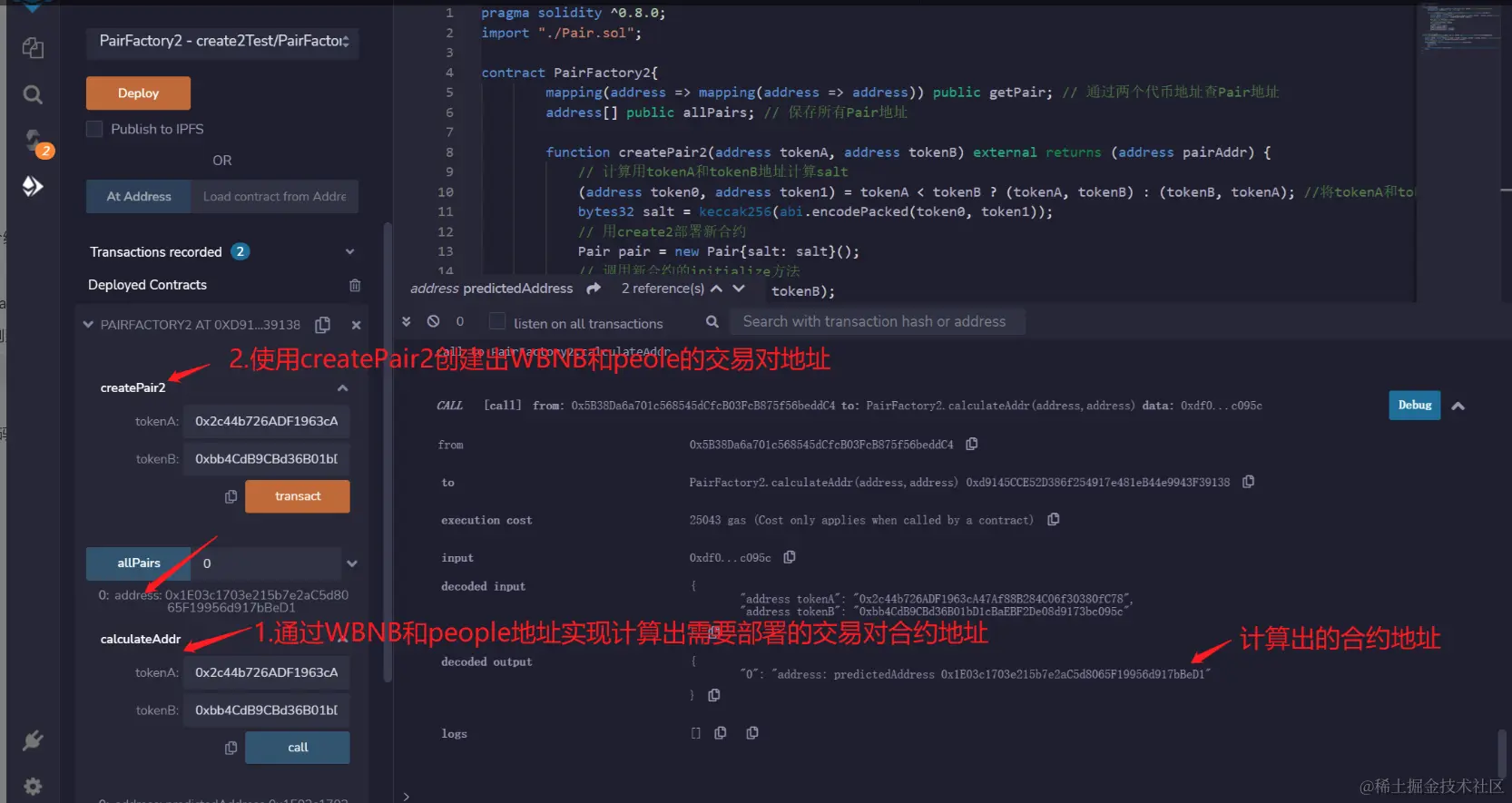Copy the execution cost value
This screenshot has width=1512, height=803.
point(1053,519)
